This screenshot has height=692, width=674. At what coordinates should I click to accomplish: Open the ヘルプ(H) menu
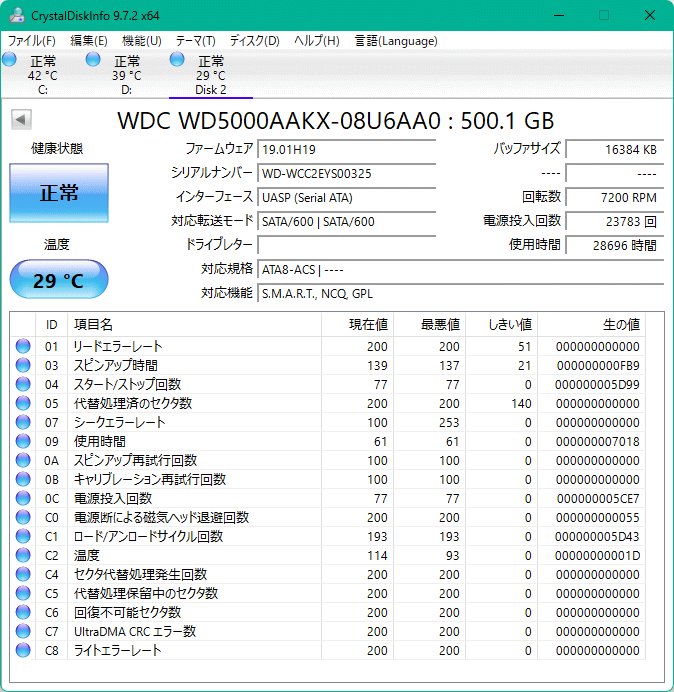click(x=317, y=41)
